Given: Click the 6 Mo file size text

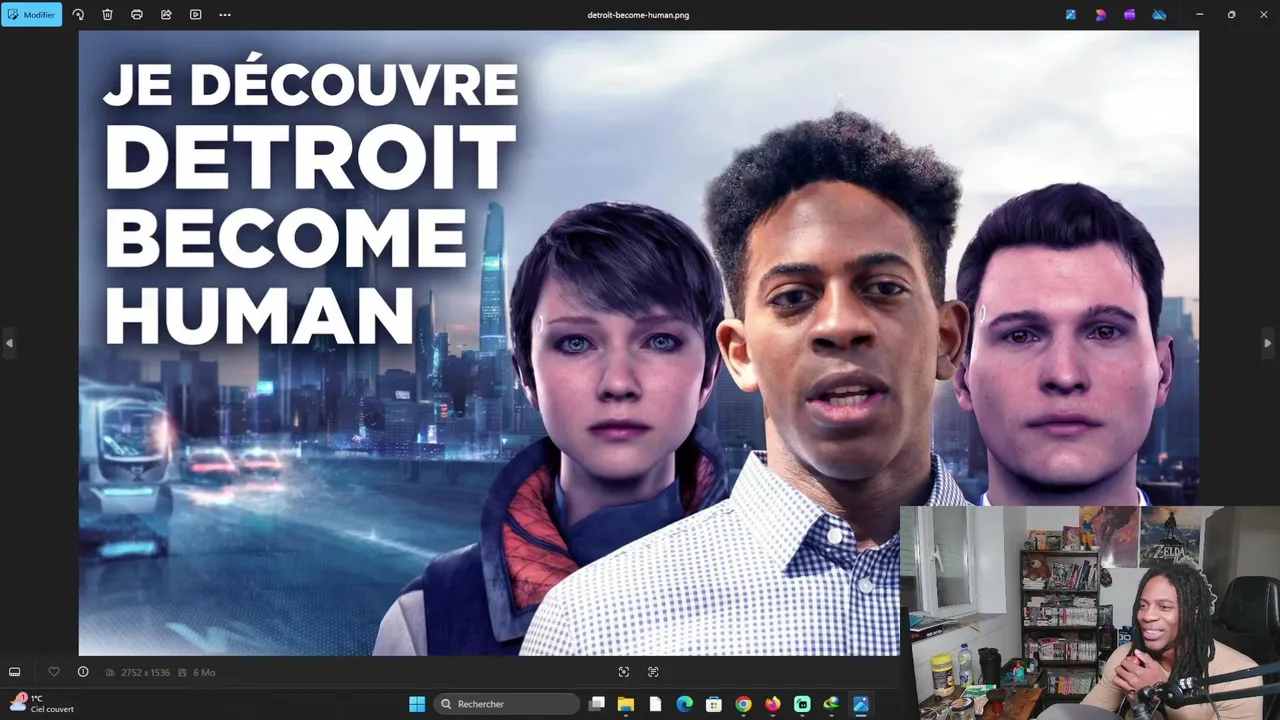Looking at the screenshot, I should (204, 673).
